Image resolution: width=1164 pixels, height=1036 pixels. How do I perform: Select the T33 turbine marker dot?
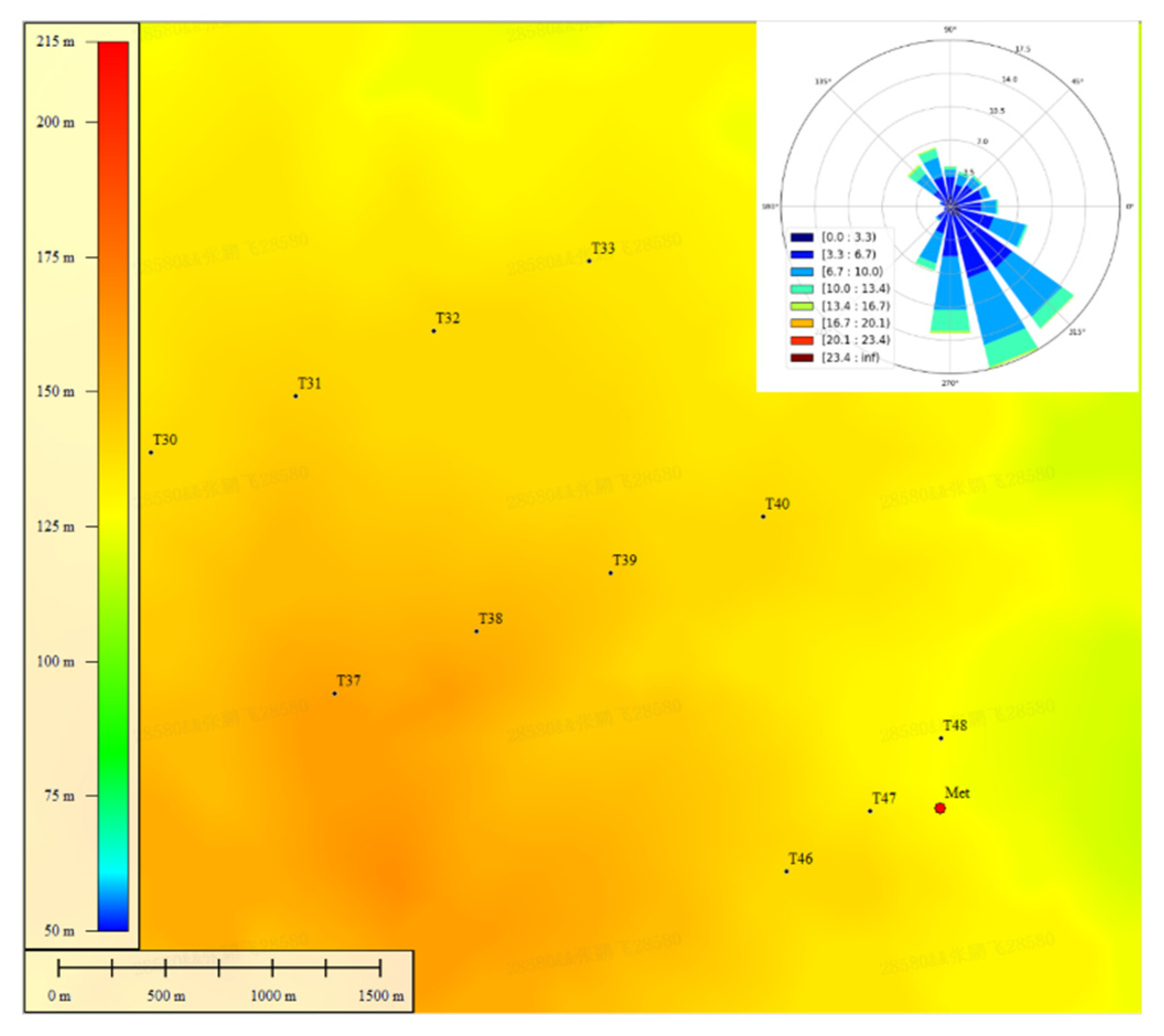coord(589,261)
